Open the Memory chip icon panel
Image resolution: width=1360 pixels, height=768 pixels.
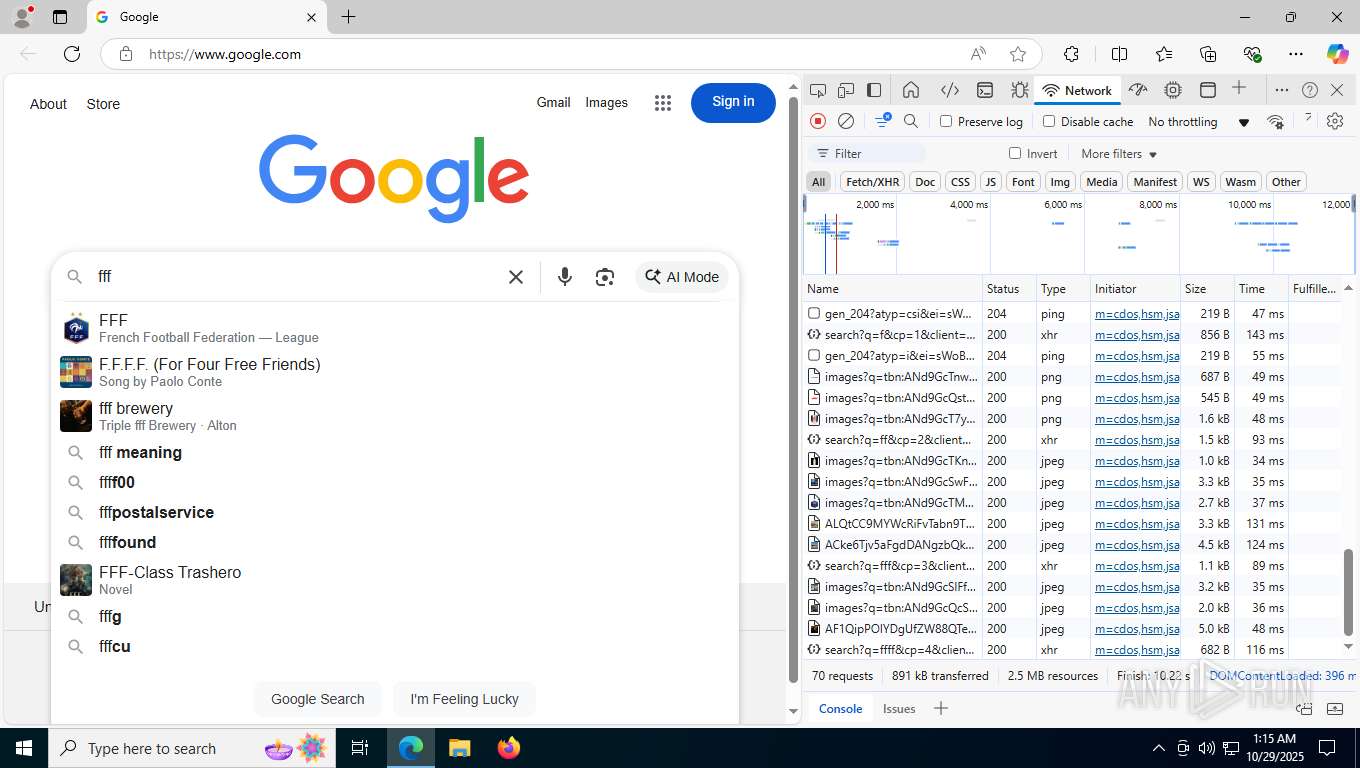pyautogui.click(x=1173, y=90)
